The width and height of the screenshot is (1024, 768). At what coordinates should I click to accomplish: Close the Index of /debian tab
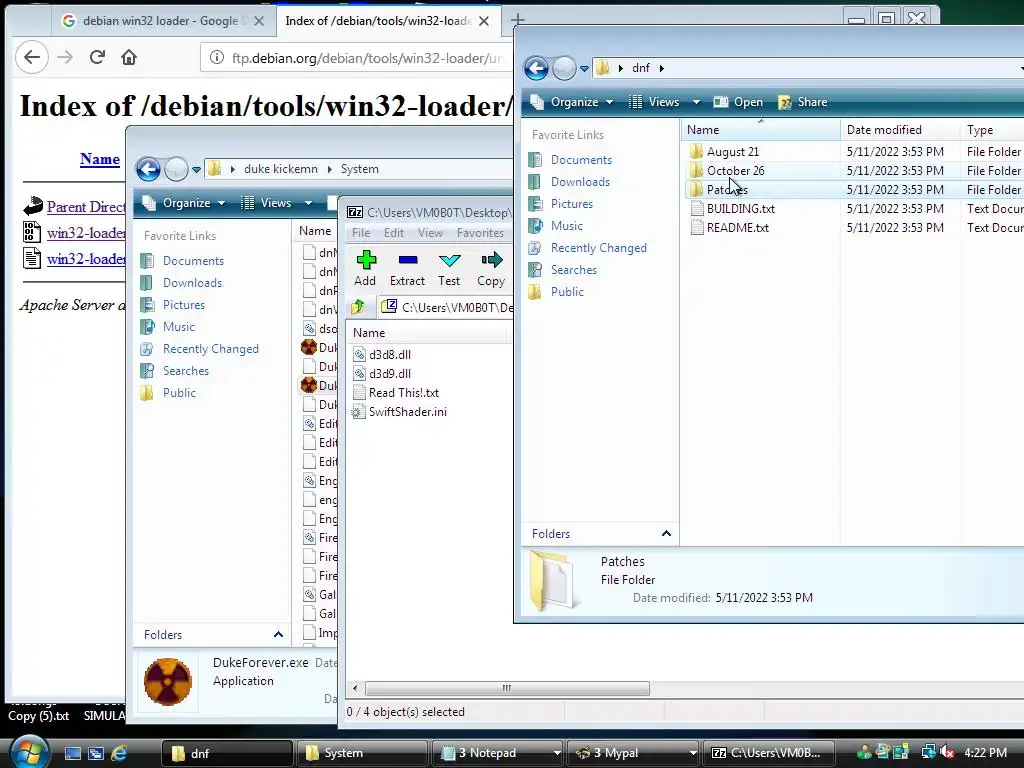[x=484, y=21]
